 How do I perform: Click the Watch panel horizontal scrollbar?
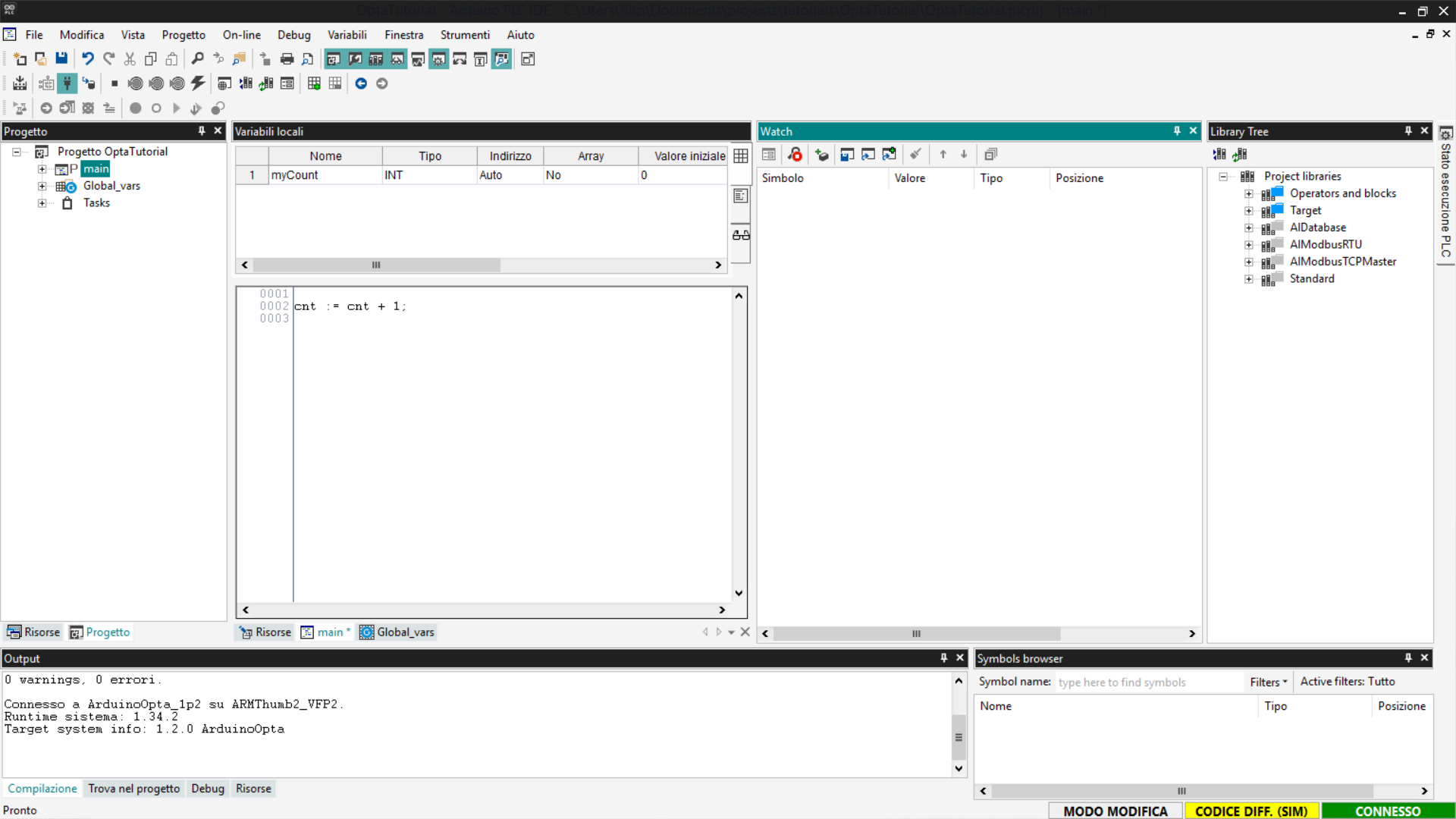pyautogui.click(x=916, y=633)
